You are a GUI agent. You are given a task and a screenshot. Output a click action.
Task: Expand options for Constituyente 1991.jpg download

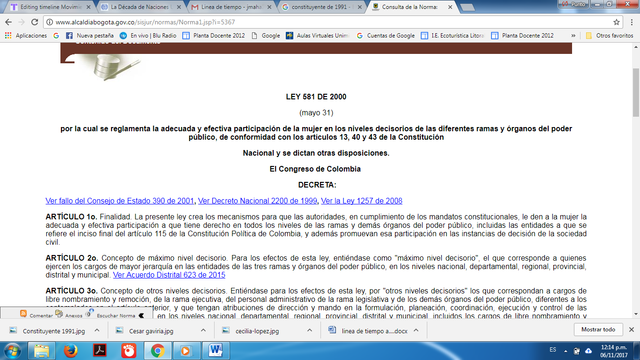tap(97, 331)
